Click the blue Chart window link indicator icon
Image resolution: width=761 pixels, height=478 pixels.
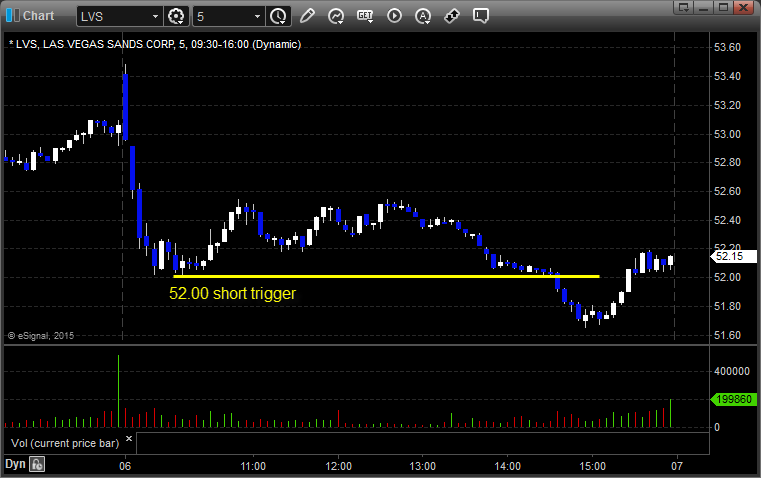pos(13,16)
